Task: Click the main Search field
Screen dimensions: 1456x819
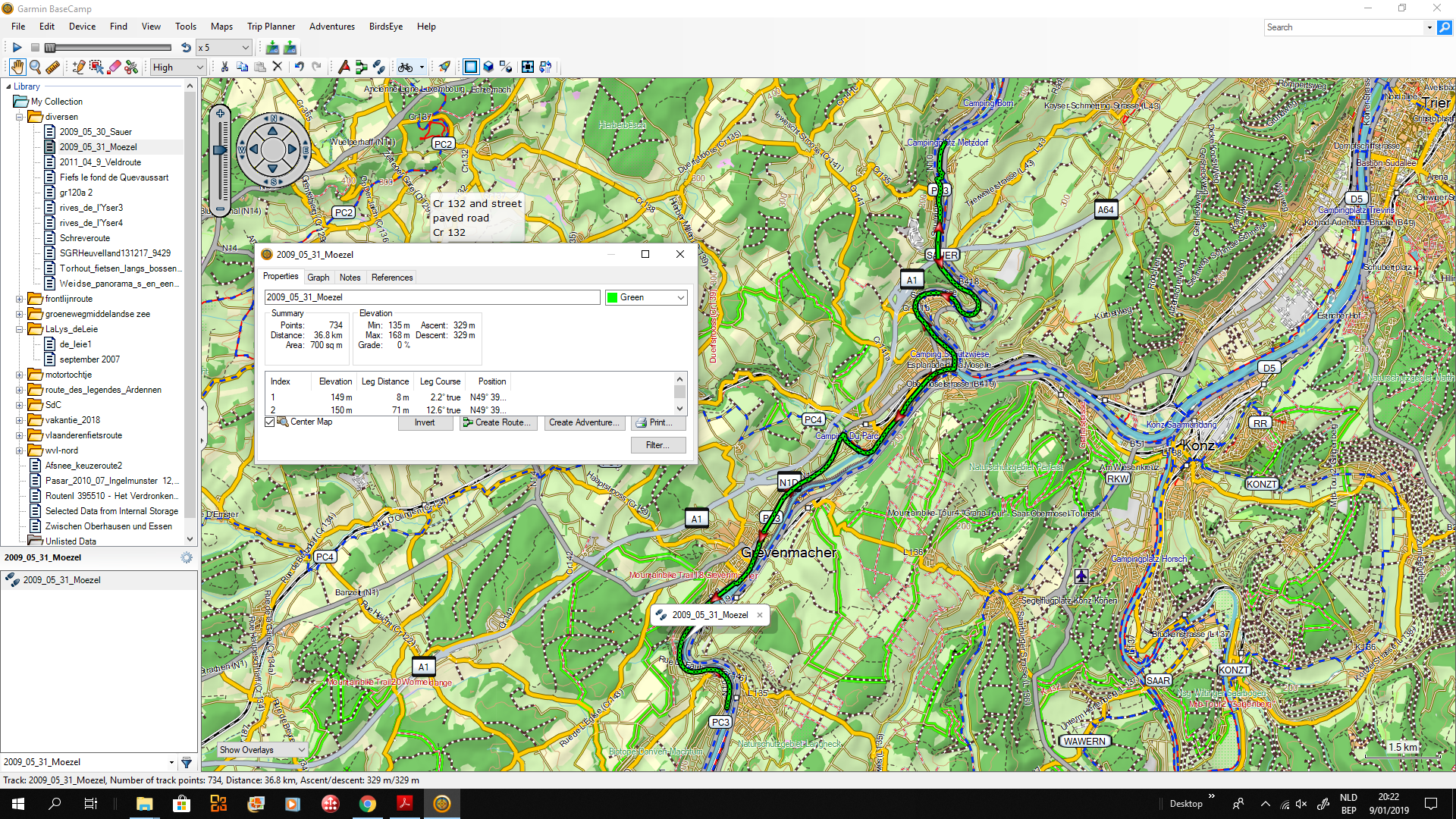Action: pyautogui.click(x=1345, y=27)
